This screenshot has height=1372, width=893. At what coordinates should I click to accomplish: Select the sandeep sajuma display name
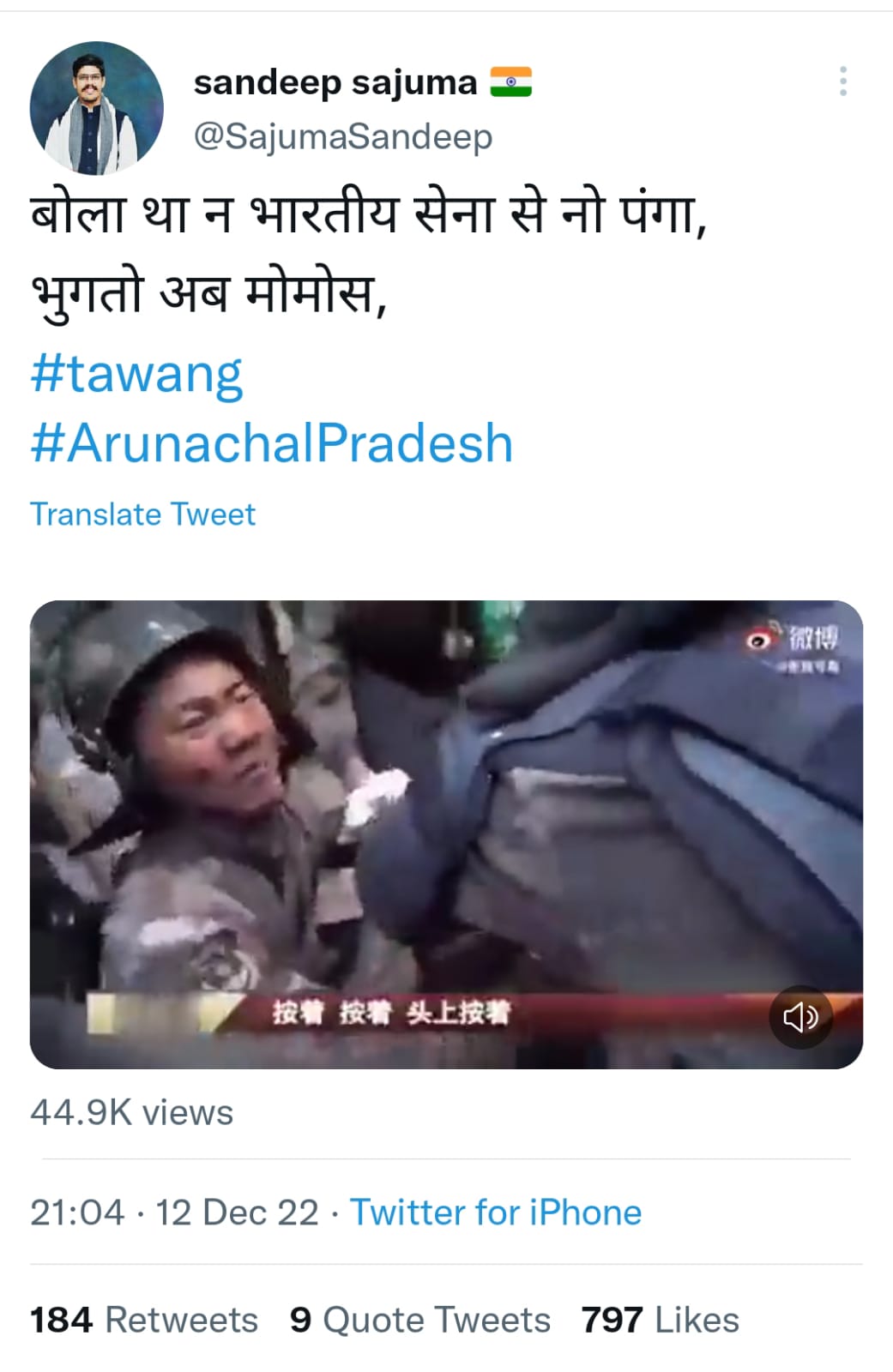click(335, 83)
